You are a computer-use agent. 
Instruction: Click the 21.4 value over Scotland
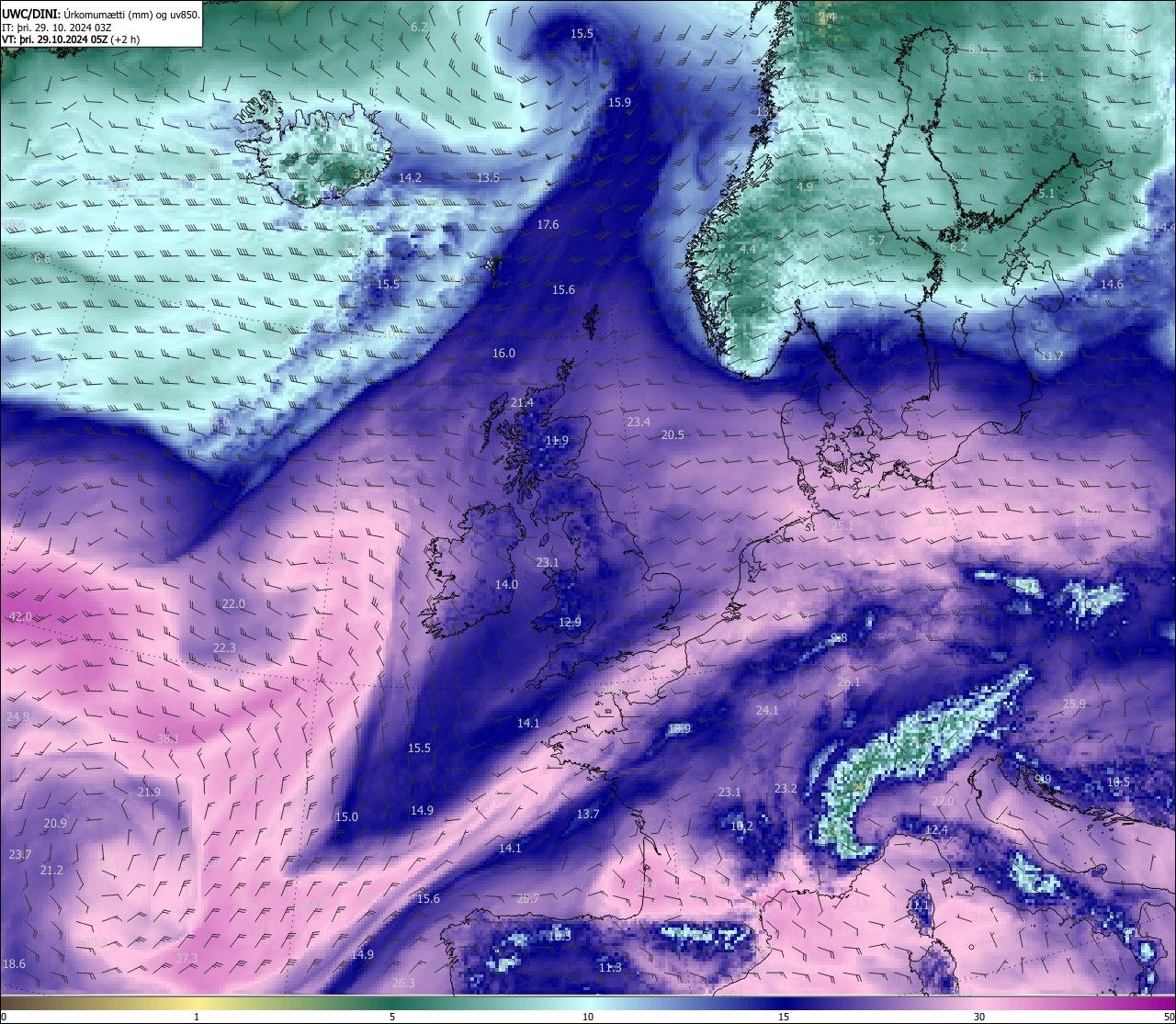pyautogui.click(x=522, y=402)
